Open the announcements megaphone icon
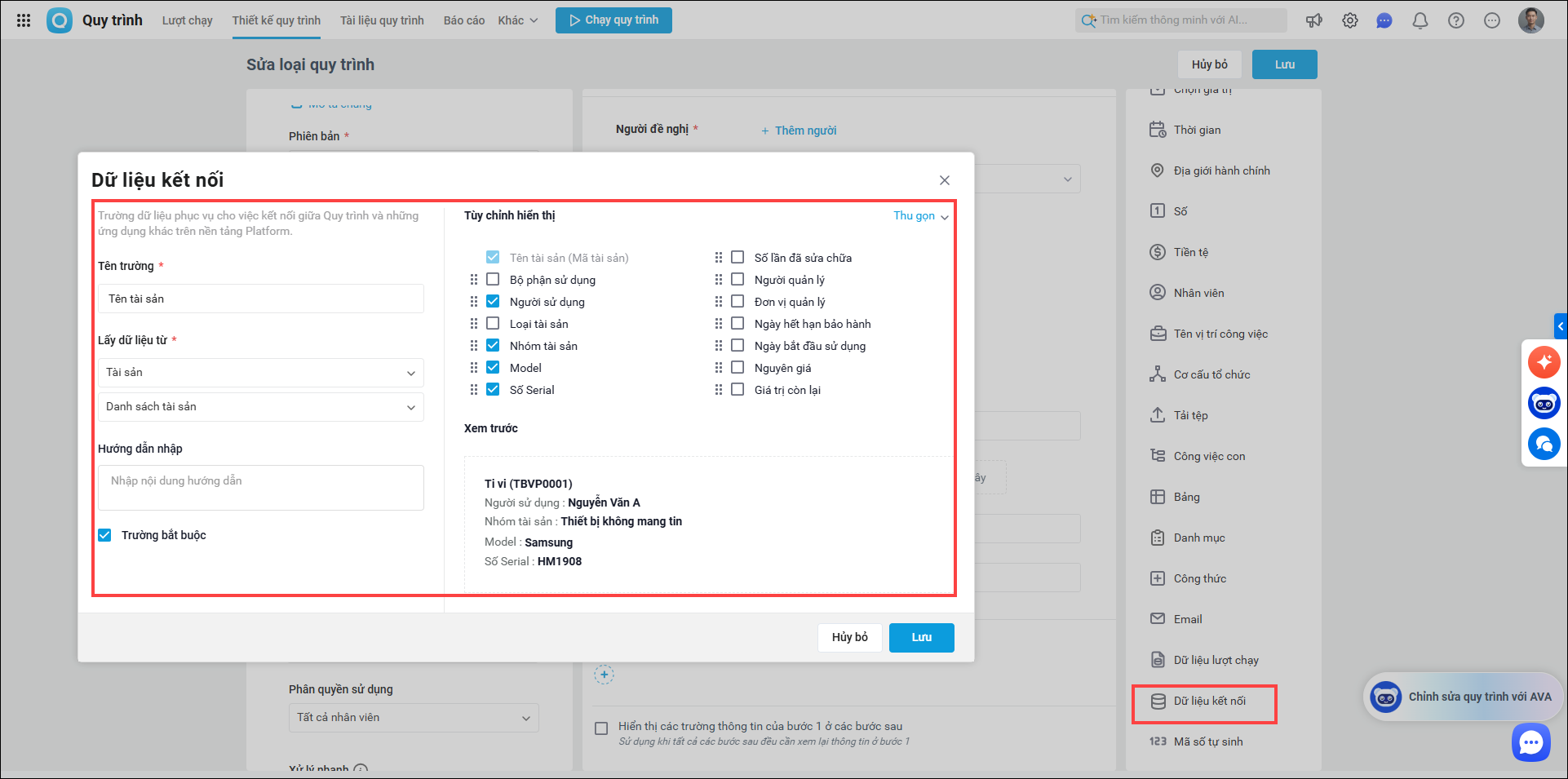This screenshot has width=1568, height=779. [x=1314, y=20]
